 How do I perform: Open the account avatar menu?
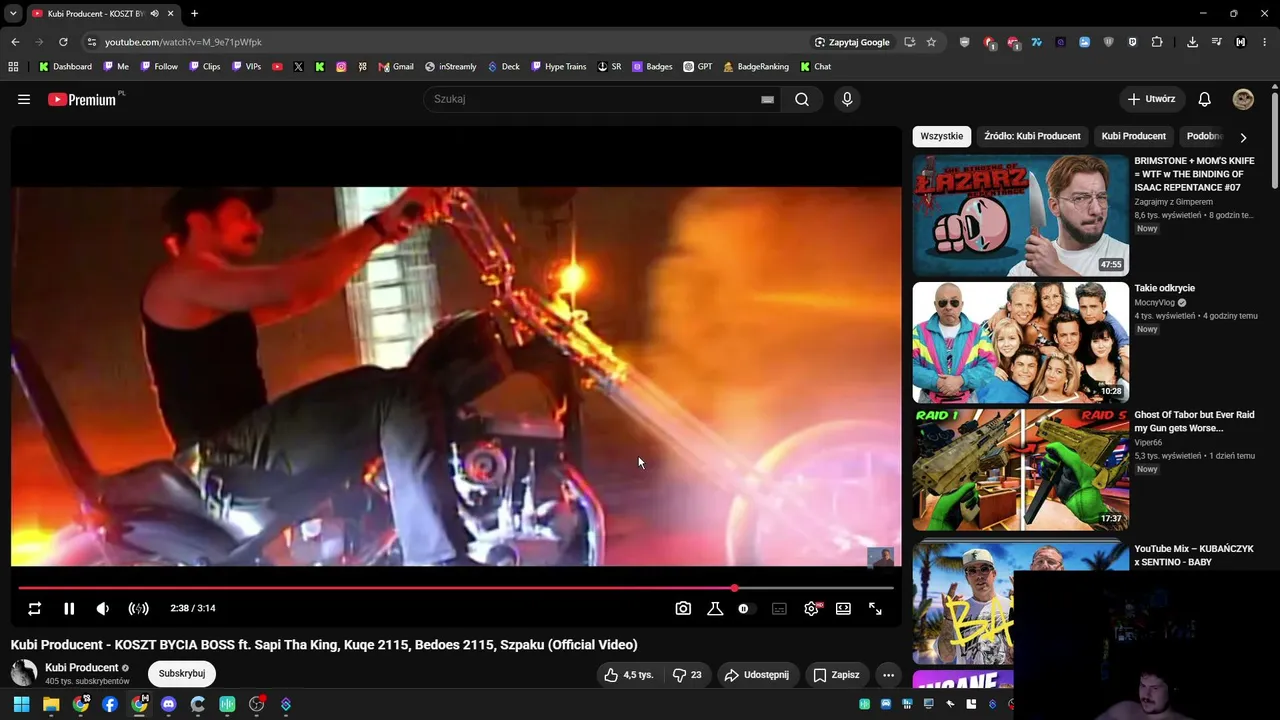(x=1243, y=99)
